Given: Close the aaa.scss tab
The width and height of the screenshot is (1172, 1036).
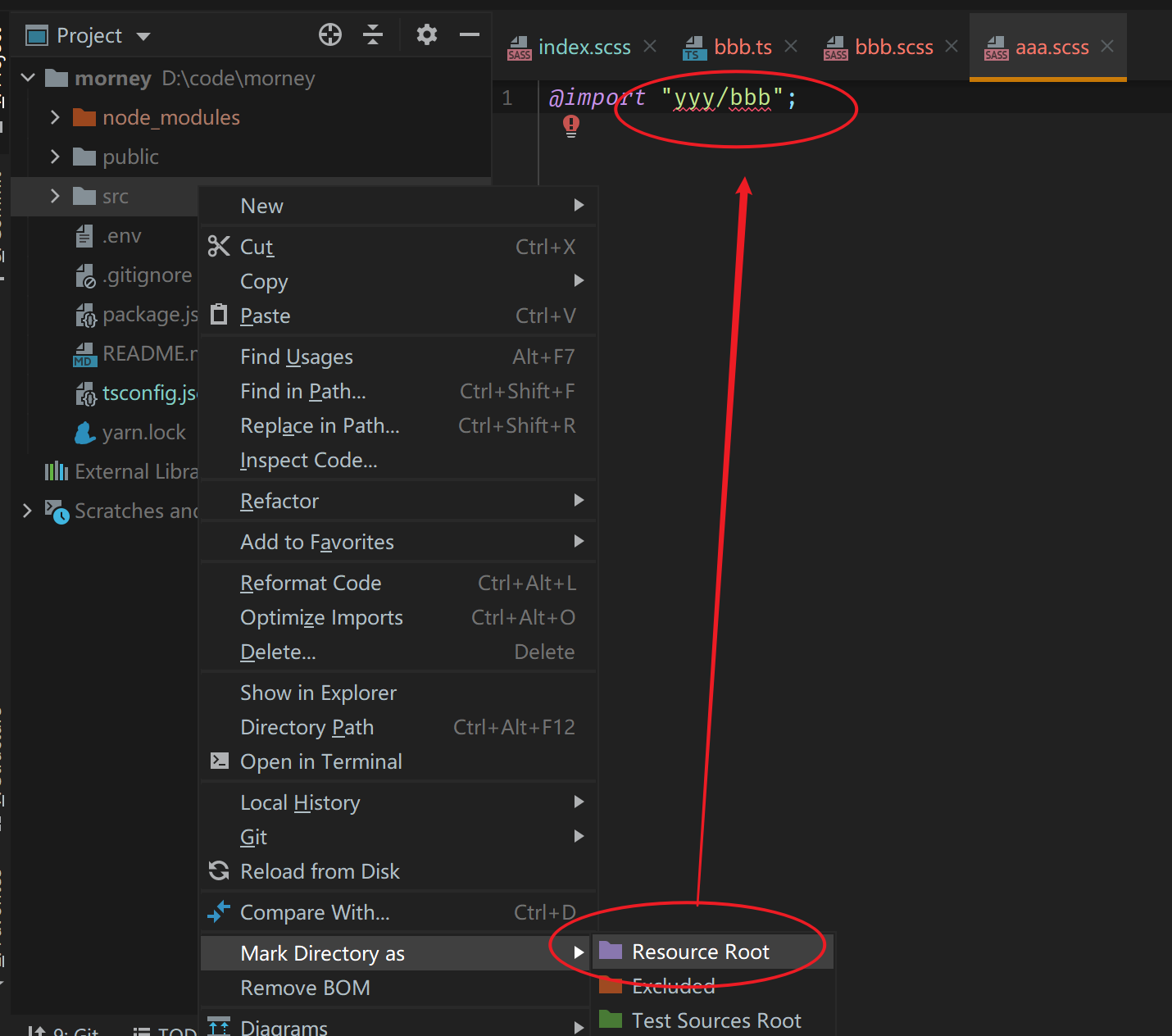Looking at the screenshot, I should coord(1107,46).
